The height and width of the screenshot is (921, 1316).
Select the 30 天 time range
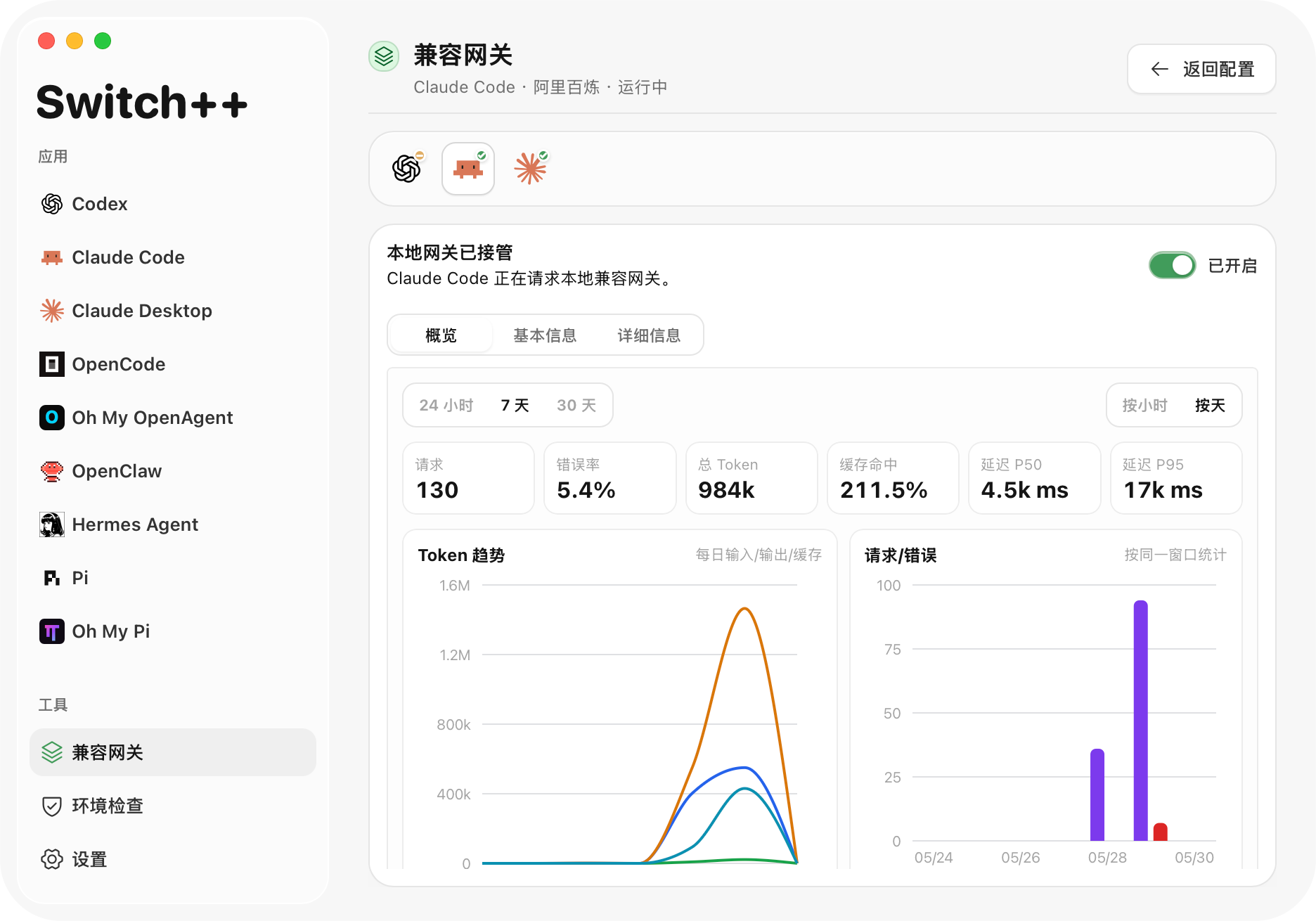[x=576, y=405]
